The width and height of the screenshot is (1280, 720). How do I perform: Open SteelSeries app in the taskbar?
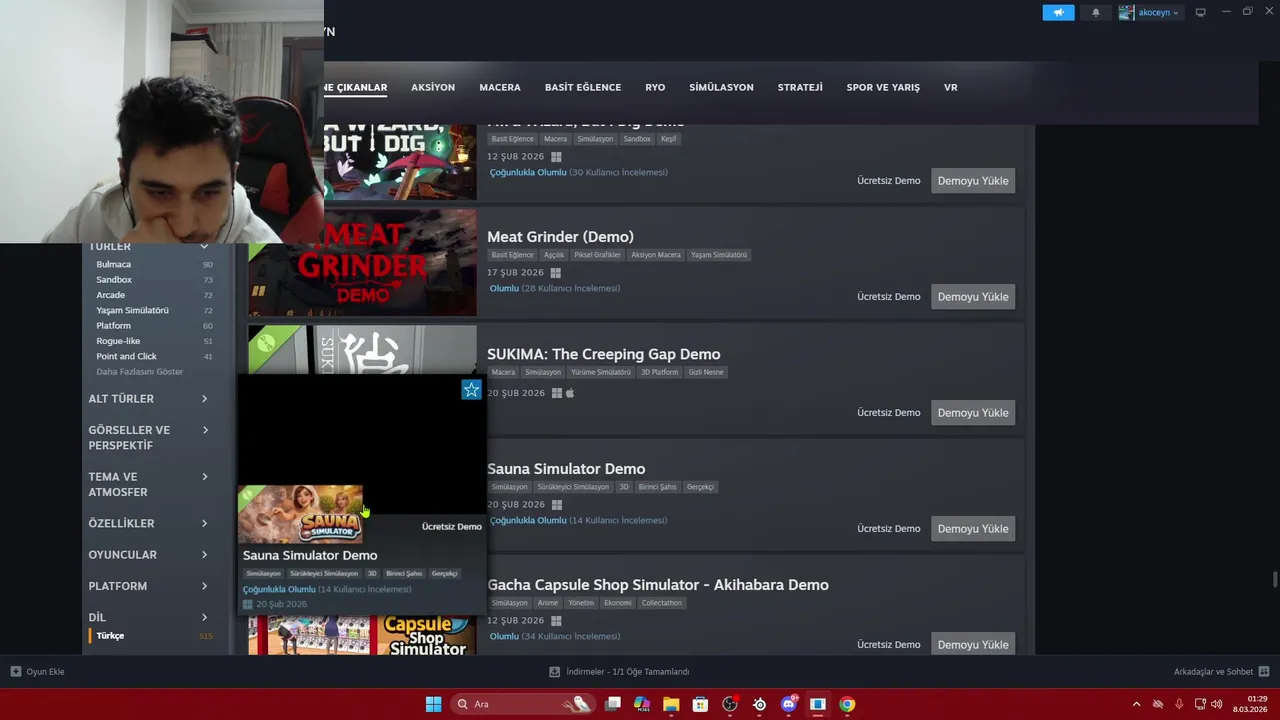click(x=760, y=704)
